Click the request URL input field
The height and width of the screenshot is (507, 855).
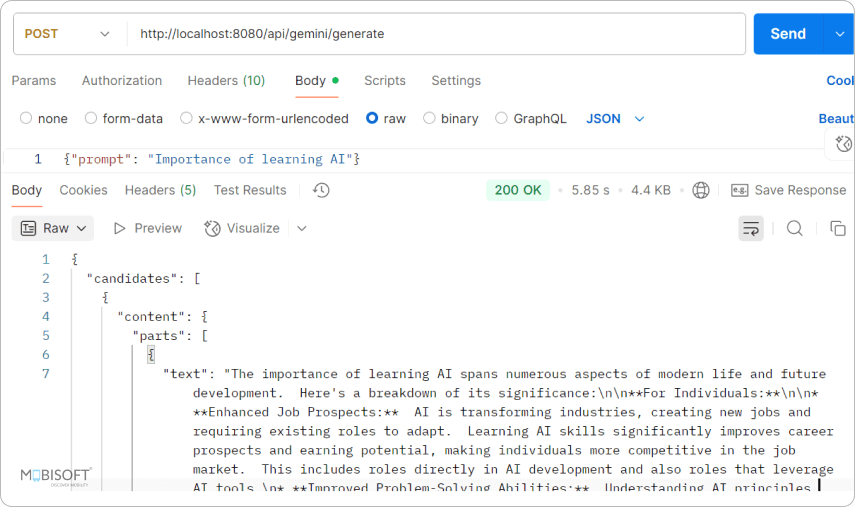click(435, 33)
